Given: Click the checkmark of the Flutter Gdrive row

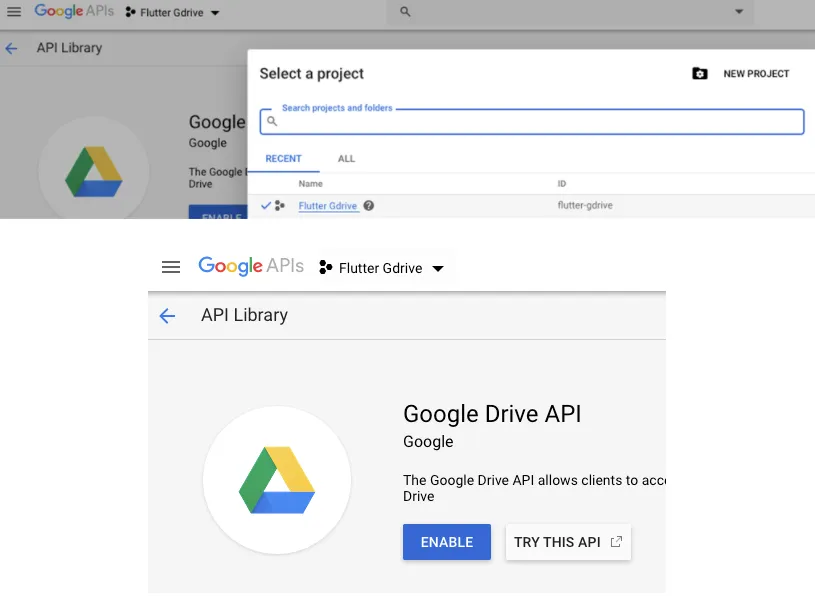Looking at the screenshot, I should [266, 205].
